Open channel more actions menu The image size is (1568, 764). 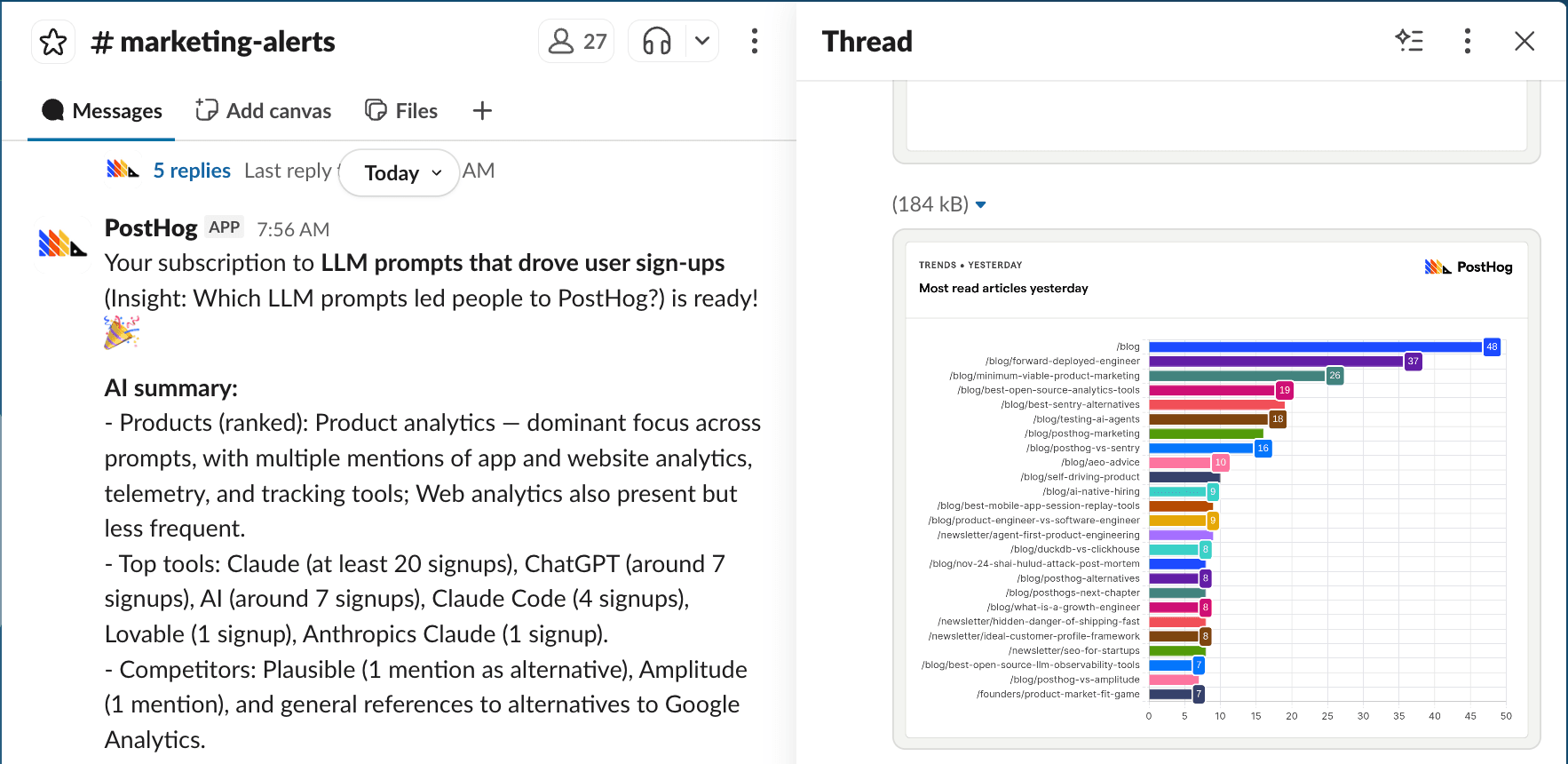coord(755,41)
